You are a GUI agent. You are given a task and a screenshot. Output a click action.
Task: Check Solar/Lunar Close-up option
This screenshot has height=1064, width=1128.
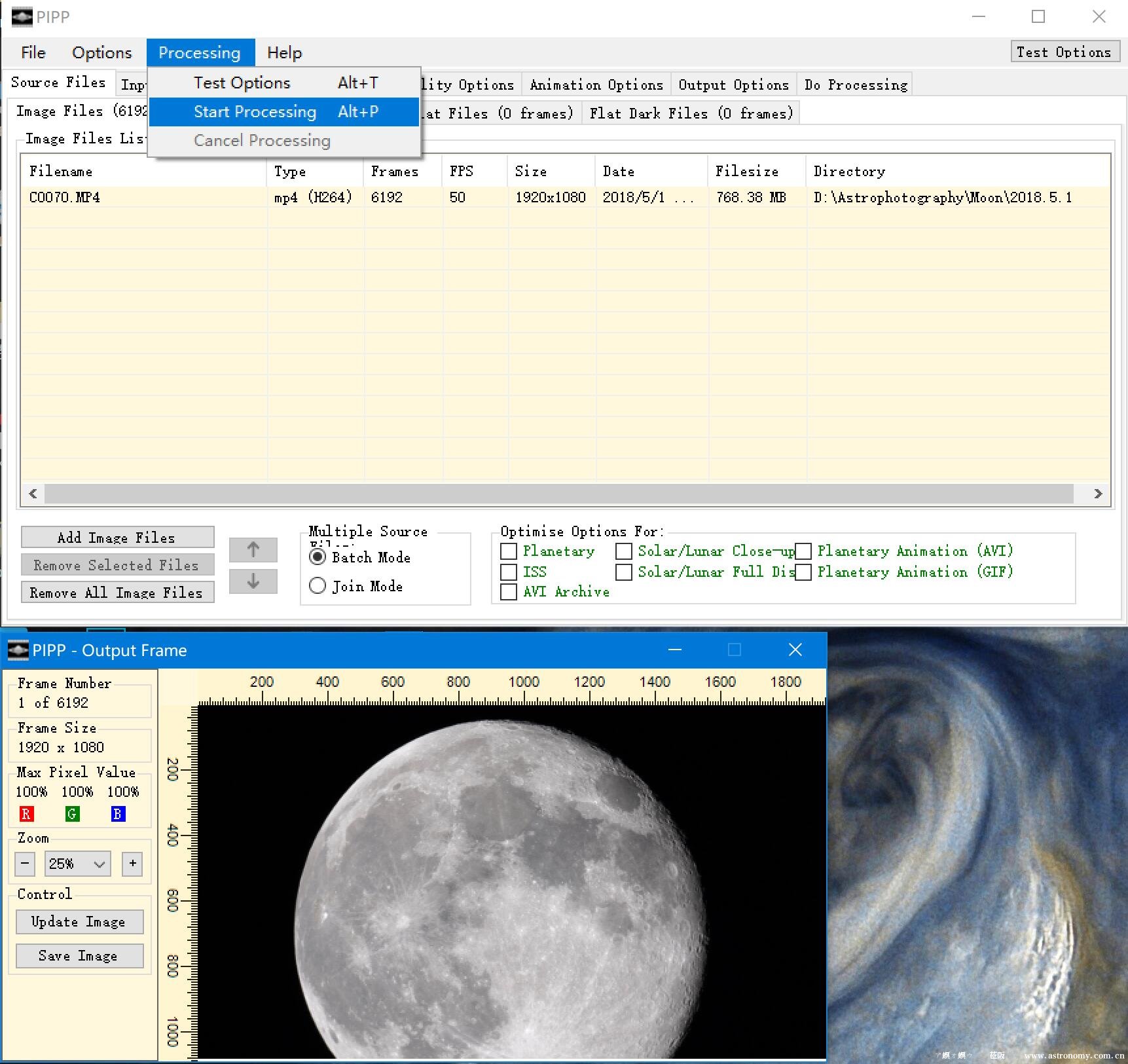(x=624, y=551)
